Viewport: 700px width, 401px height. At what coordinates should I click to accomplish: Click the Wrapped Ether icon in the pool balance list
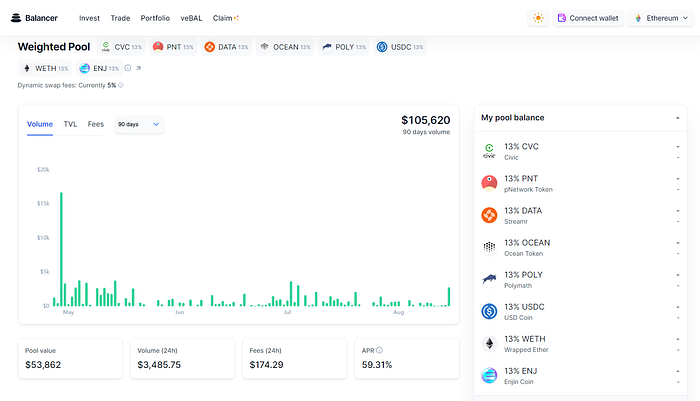point(489,343)
